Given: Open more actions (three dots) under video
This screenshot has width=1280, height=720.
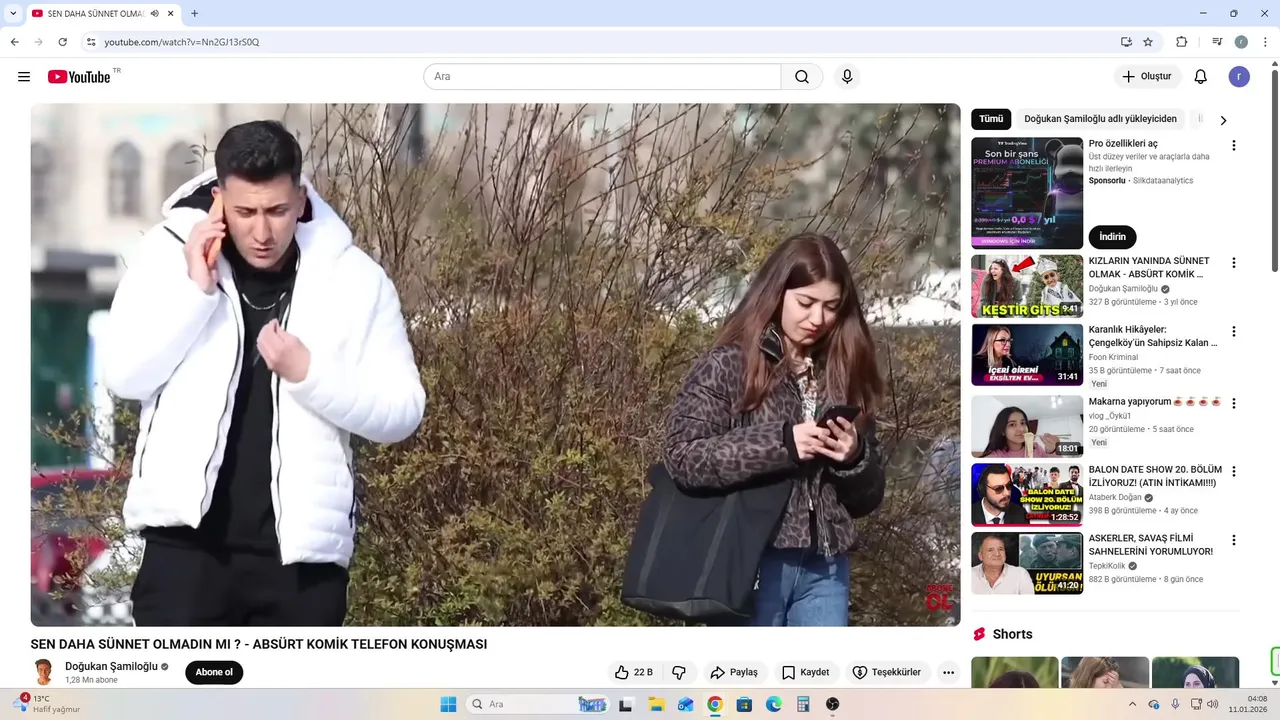Looking at the screenshot, I should coord(948,672).
